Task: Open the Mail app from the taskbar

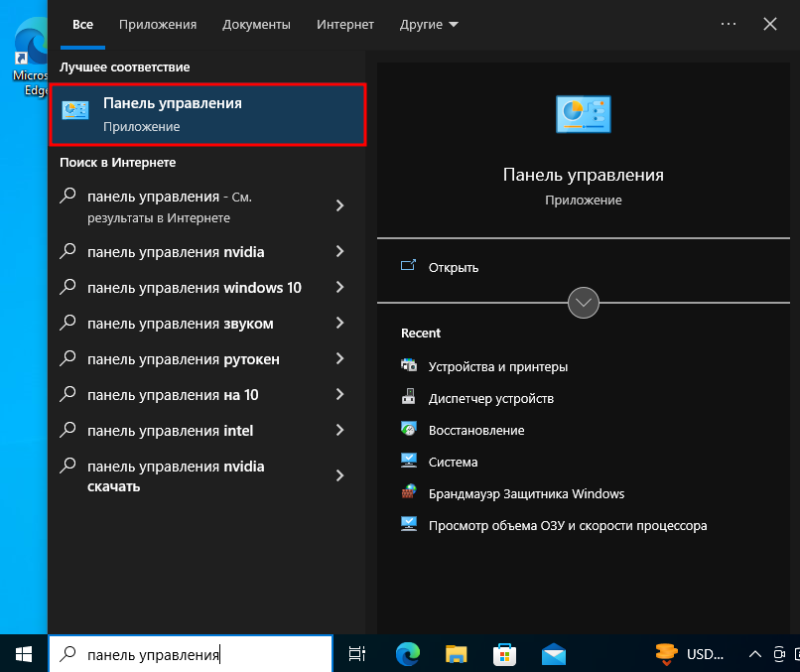Action: point(554,654)
